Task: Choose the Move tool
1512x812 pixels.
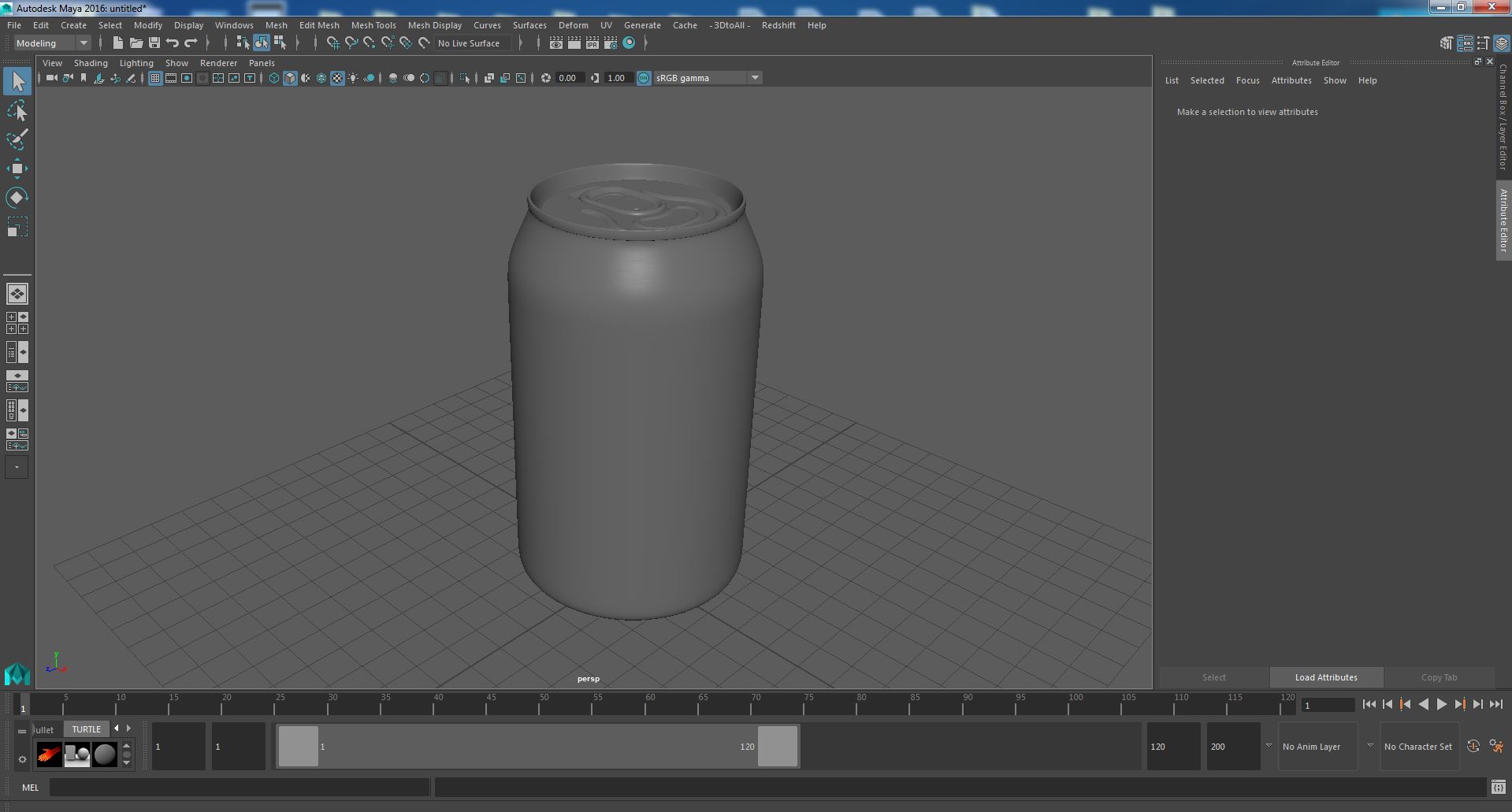Action: coord(17,169)
